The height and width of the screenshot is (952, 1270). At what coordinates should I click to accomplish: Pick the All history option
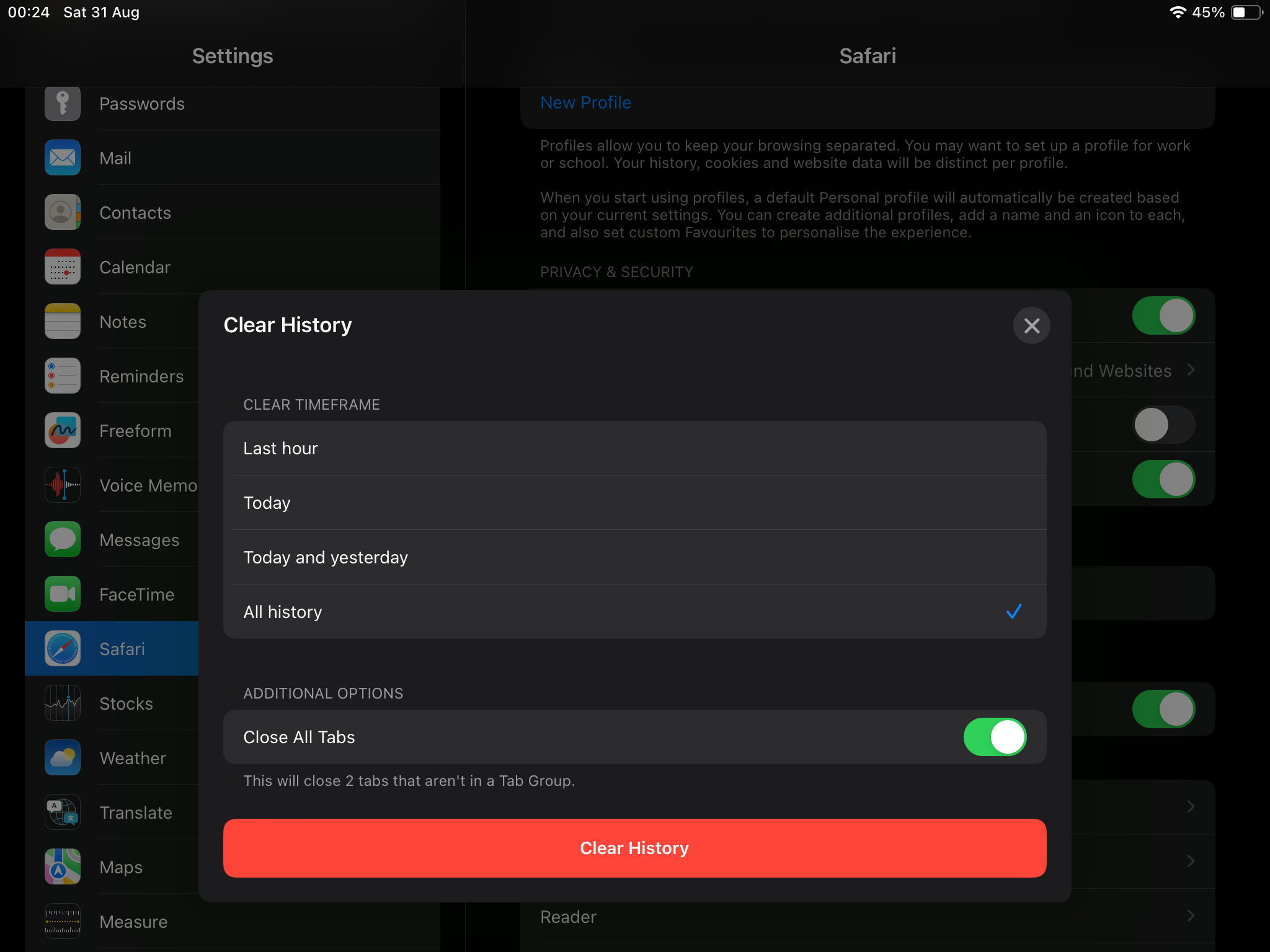634,612
